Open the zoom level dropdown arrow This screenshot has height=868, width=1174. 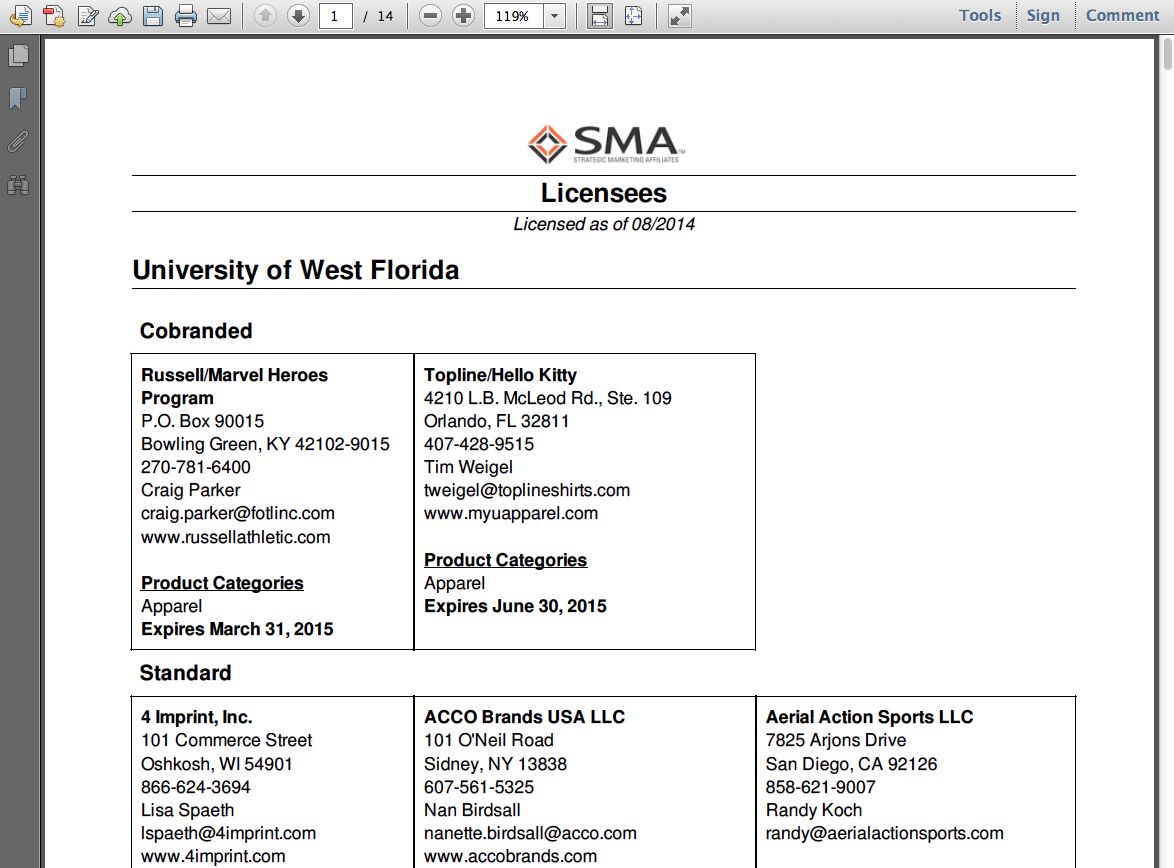554,16
